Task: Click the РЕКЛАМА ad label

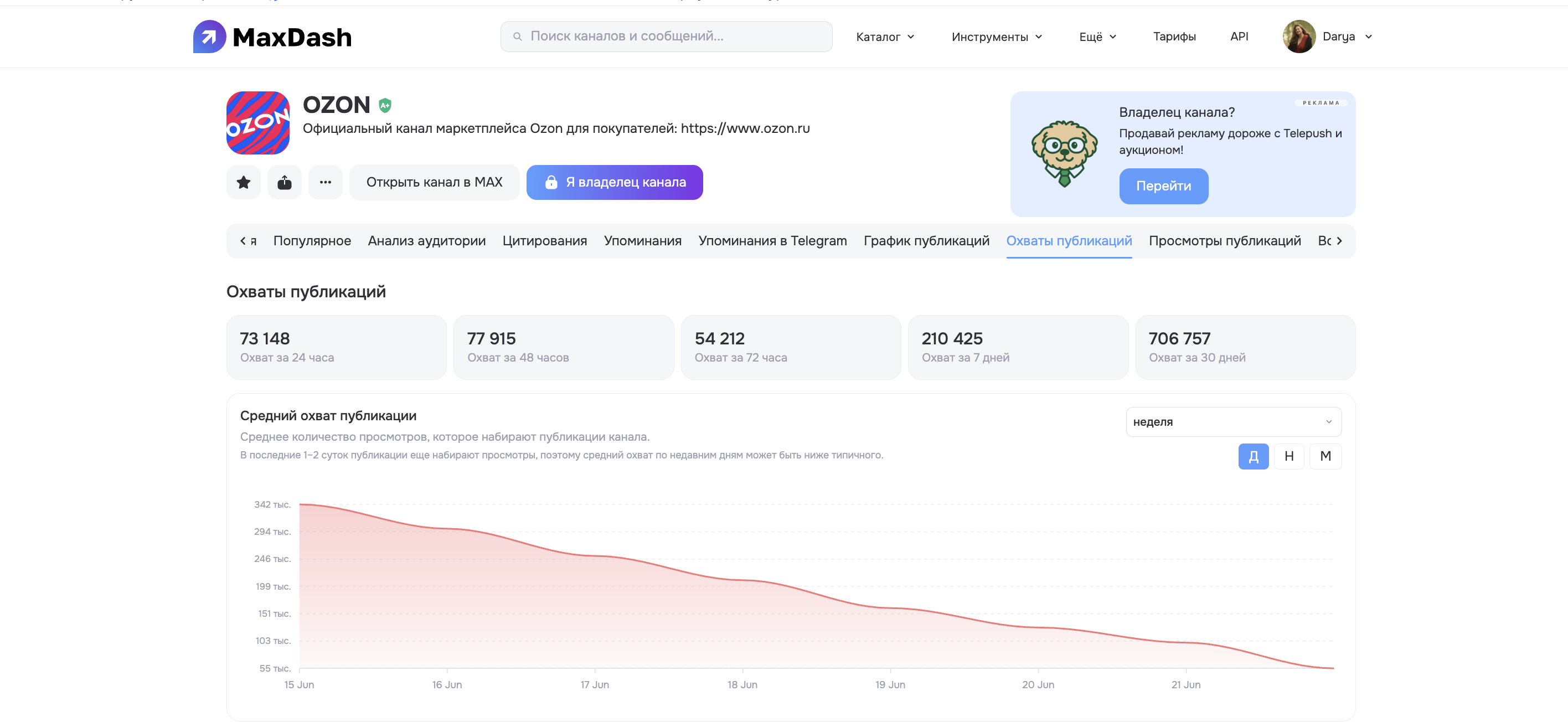Action: click(1321, 103)
